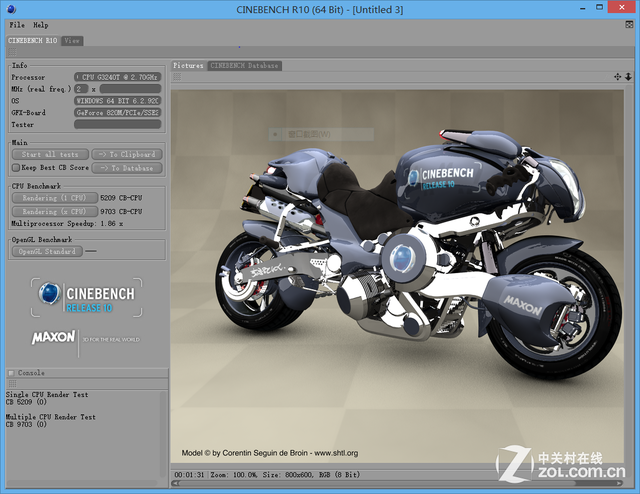Click the layout icon in menu bar corner

point(629,25)
